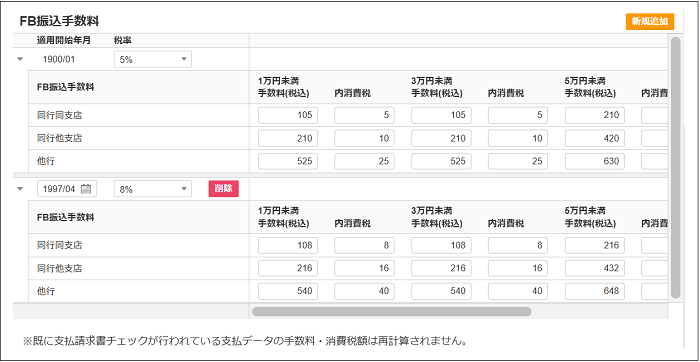Click the 8% section 同行同支店 1万円未満 fee field (108)

click(288, 245)
